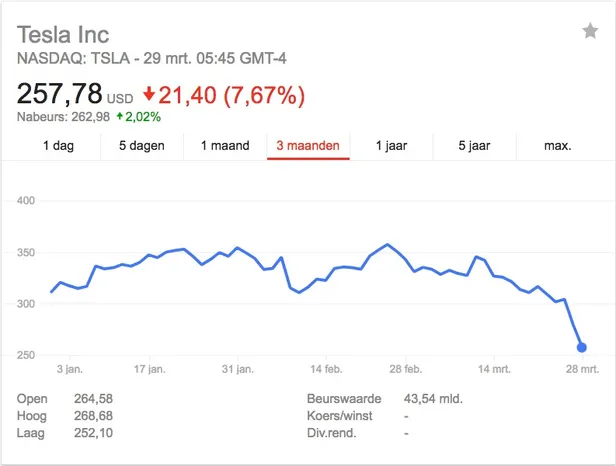Switch to the 5 dagen tab

(142, 146)
